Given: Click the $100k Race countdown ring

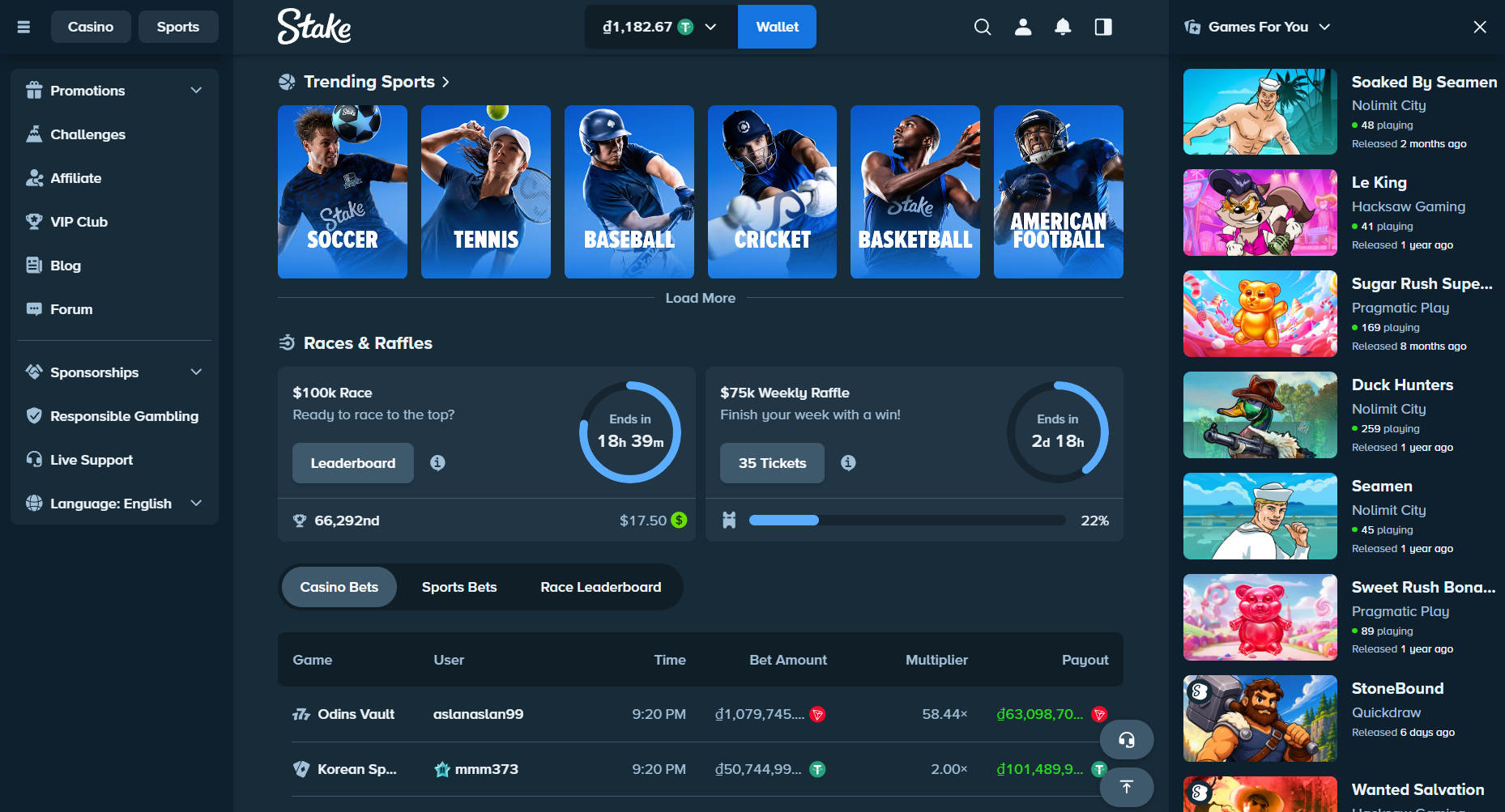Looking at the screenshot, I should point(630,432).
